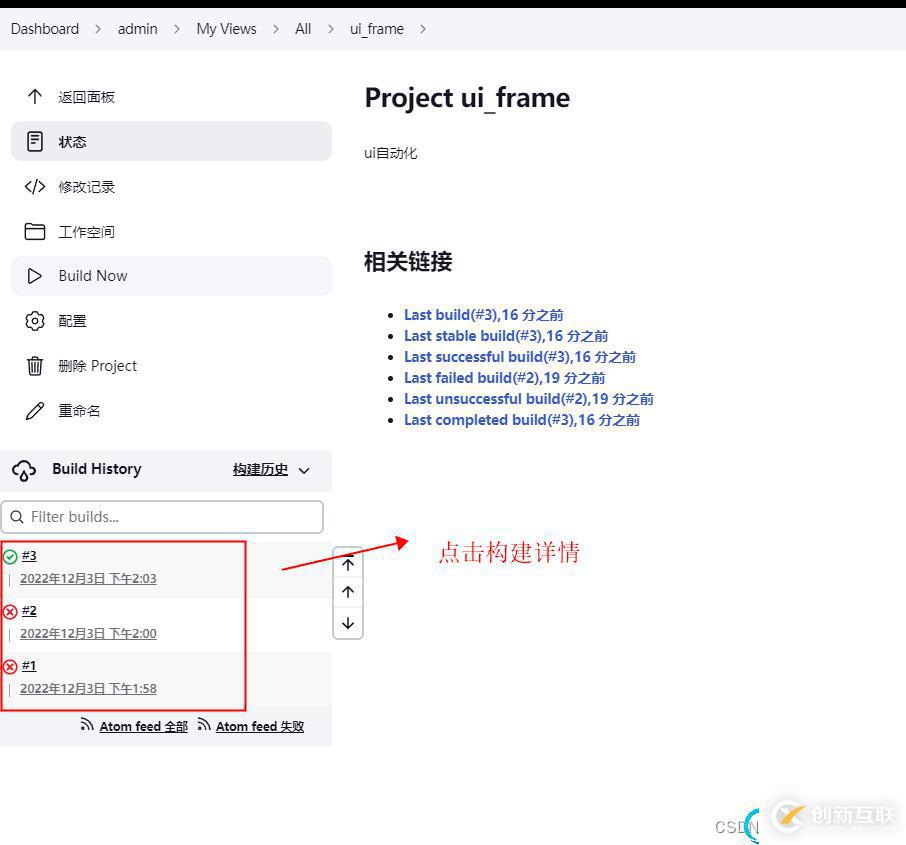906x845 pixels.
Task: Click the page-down arrow in build pager
Action: tap(348, 623)
